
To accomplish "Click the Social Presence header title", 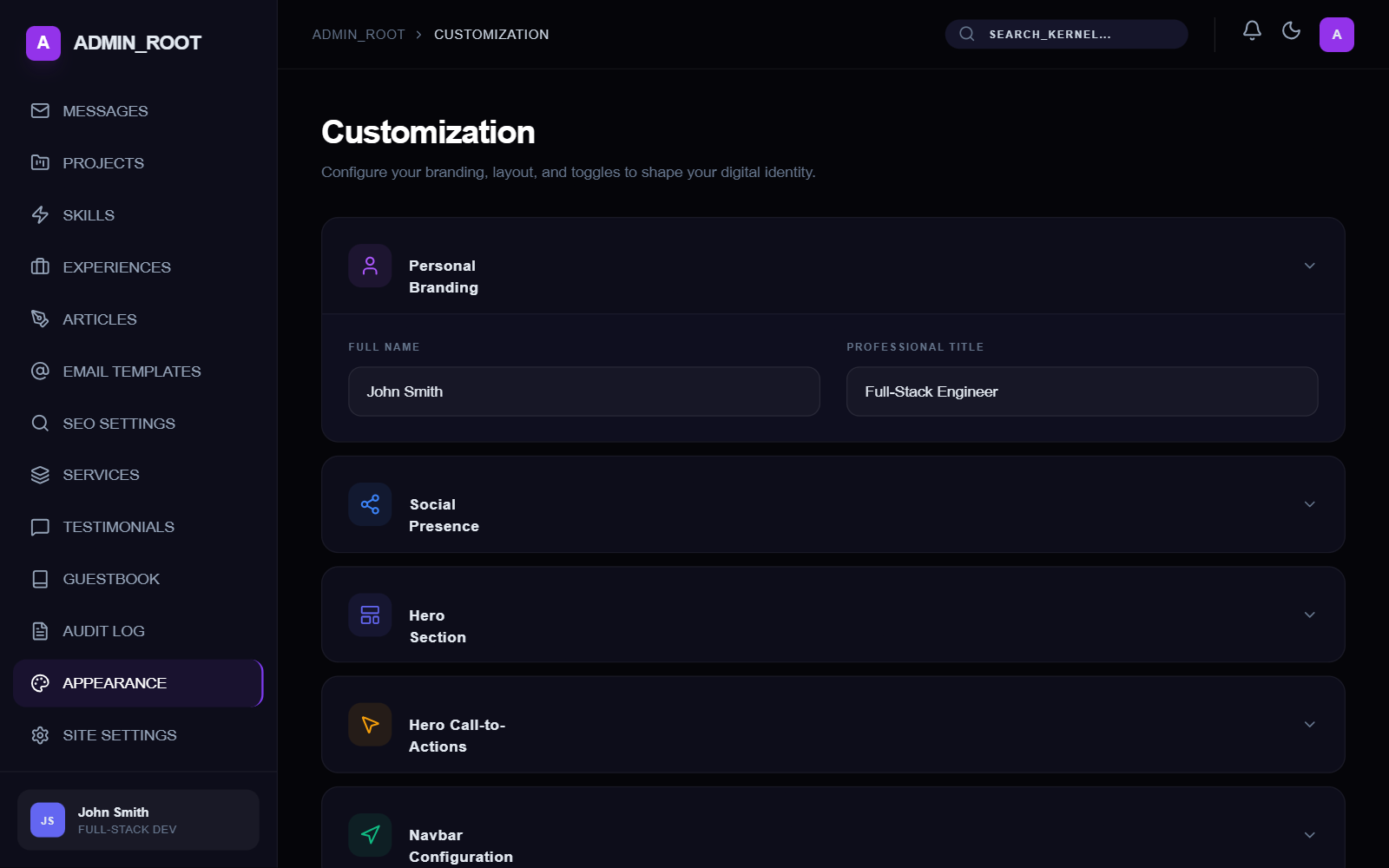I will [444, 515].
